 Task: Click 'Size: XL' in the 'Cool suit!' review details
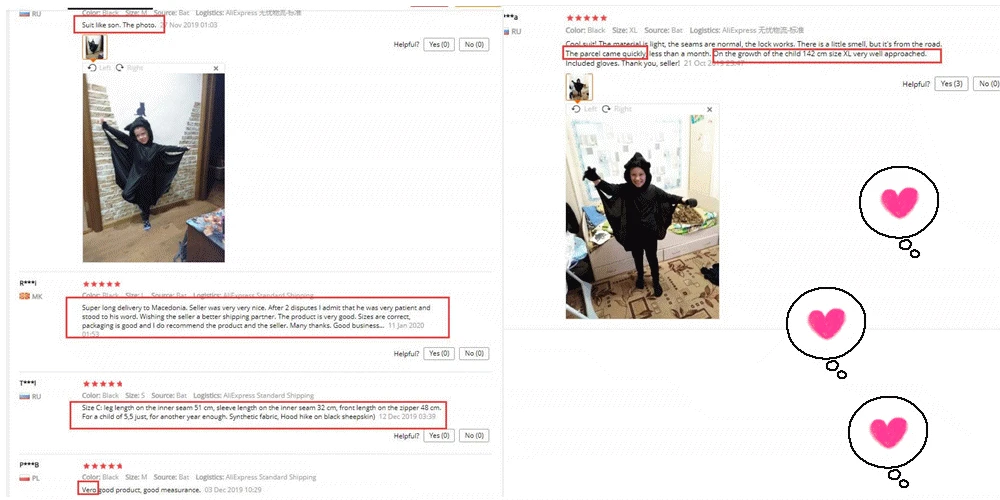[625, 30]
